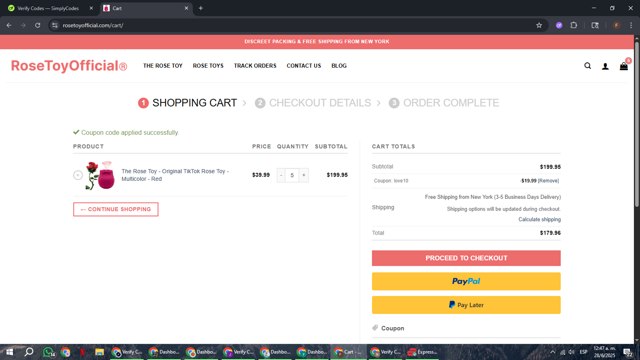The height and width of the screenshot is (360, 640).
Task: Switch to the Express taskbar window
Action: point(423,352)
